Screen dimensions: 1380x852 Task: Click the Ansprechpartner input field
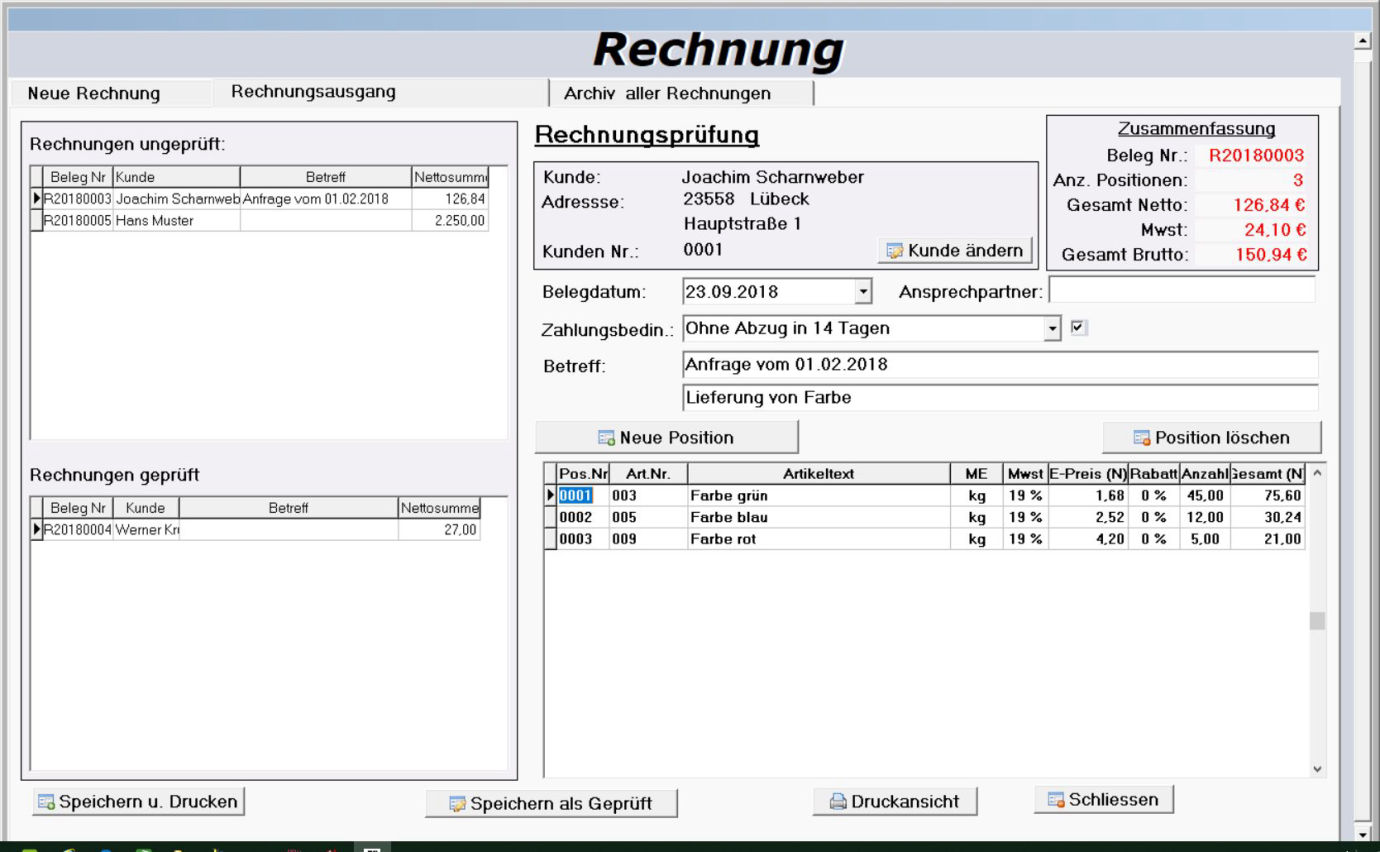click(1182, 291)
